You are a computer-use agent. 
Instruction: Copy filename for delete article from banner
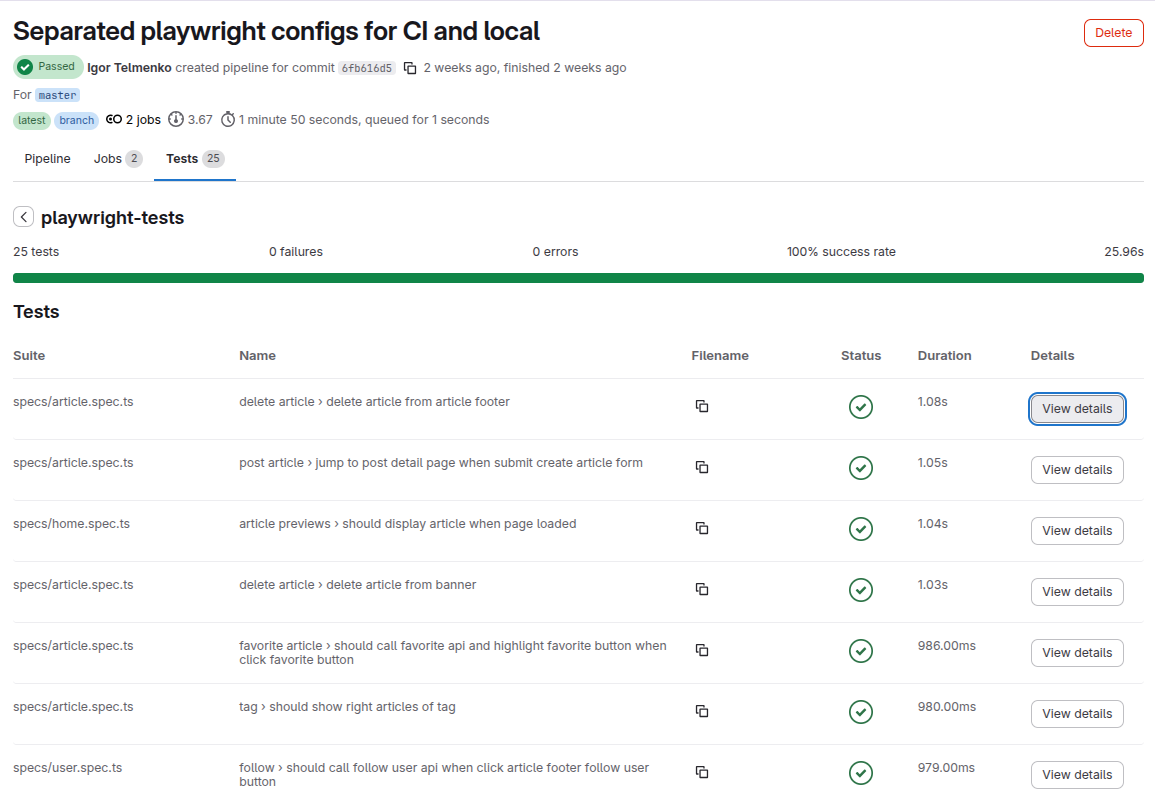(x=702, y=589)
